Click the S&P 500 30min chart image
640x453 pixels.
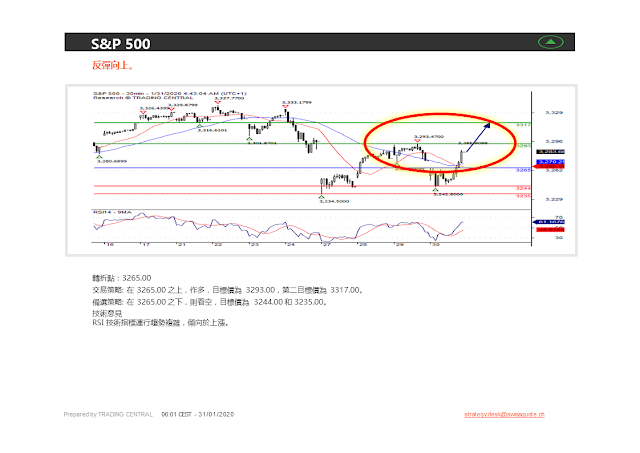[x=321, y=170]
